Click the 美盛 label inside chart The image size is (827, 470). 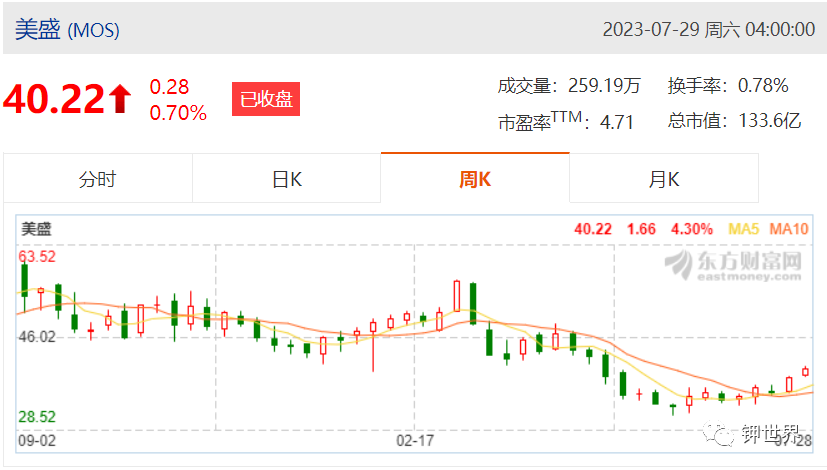pos(36,229)
